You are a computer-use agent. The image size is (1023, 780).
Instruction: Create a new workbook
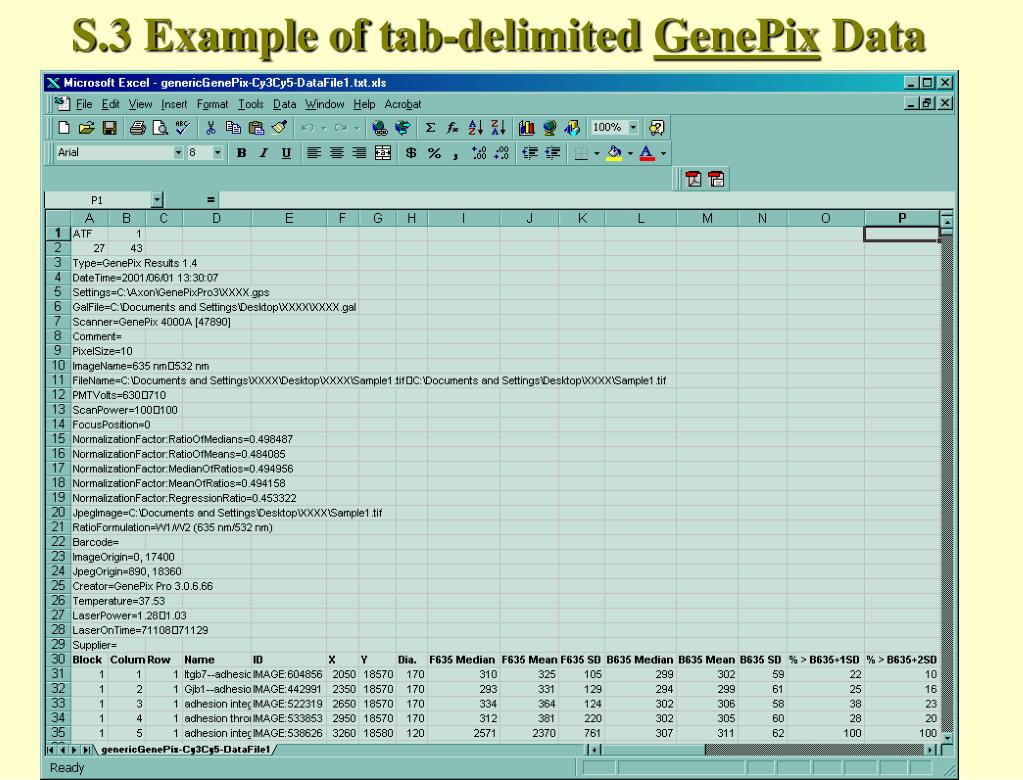pyautogui.click(x=64, y=128)
